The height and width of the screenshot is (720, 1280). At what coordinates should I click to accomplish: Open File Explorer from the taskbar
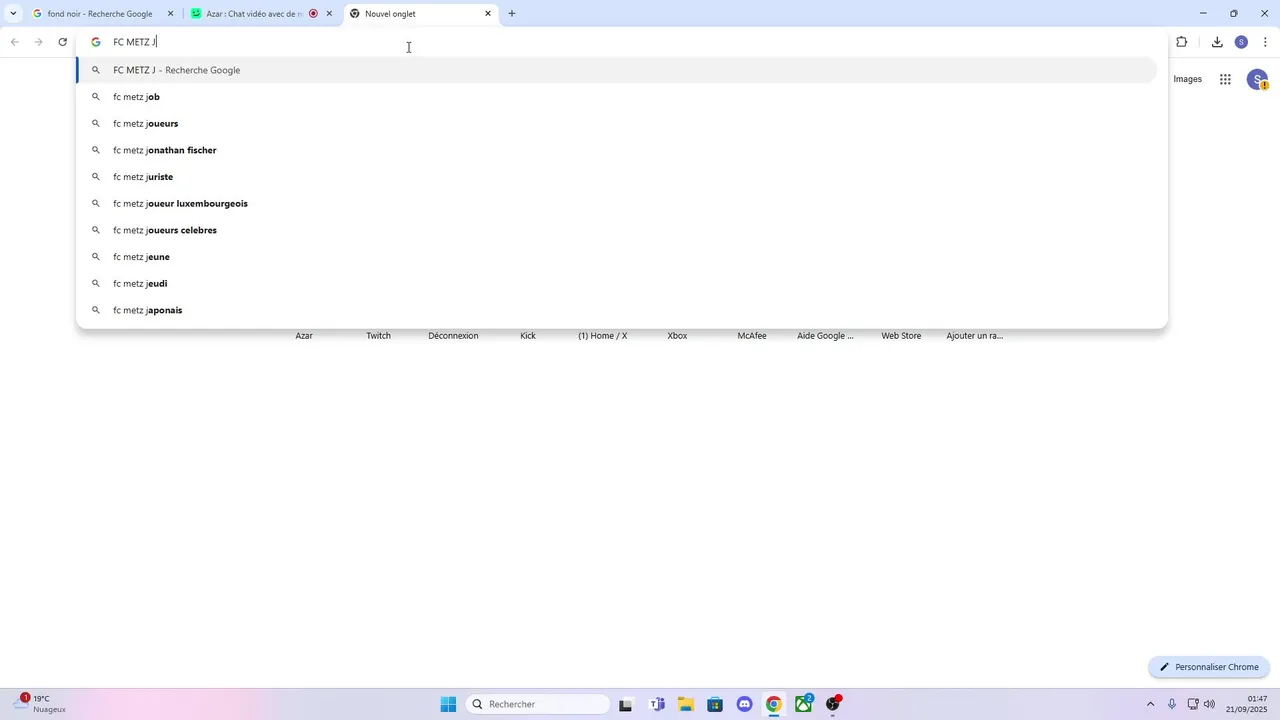pyautogui.click(x=686, y=704)
